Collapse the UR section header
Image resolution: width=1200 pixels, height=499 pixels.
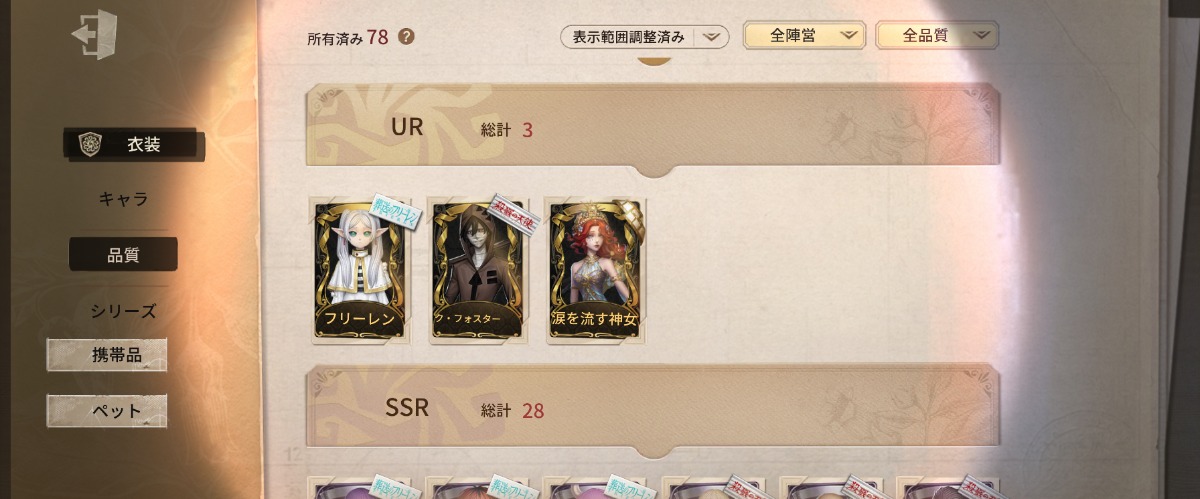click(x=653, y=129)
